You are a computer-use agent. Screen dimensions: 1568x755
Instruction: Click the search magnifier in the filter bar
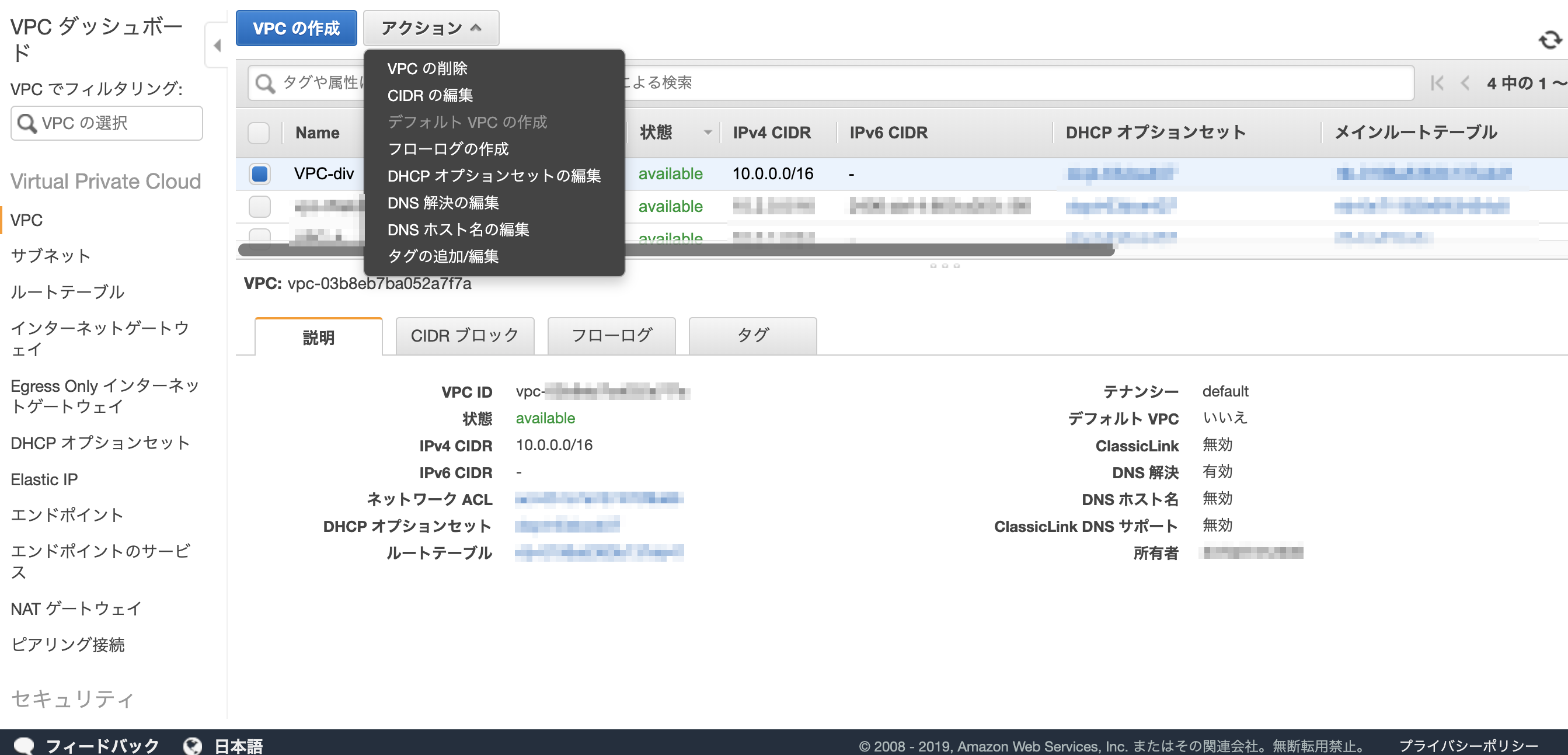(265, 83)
